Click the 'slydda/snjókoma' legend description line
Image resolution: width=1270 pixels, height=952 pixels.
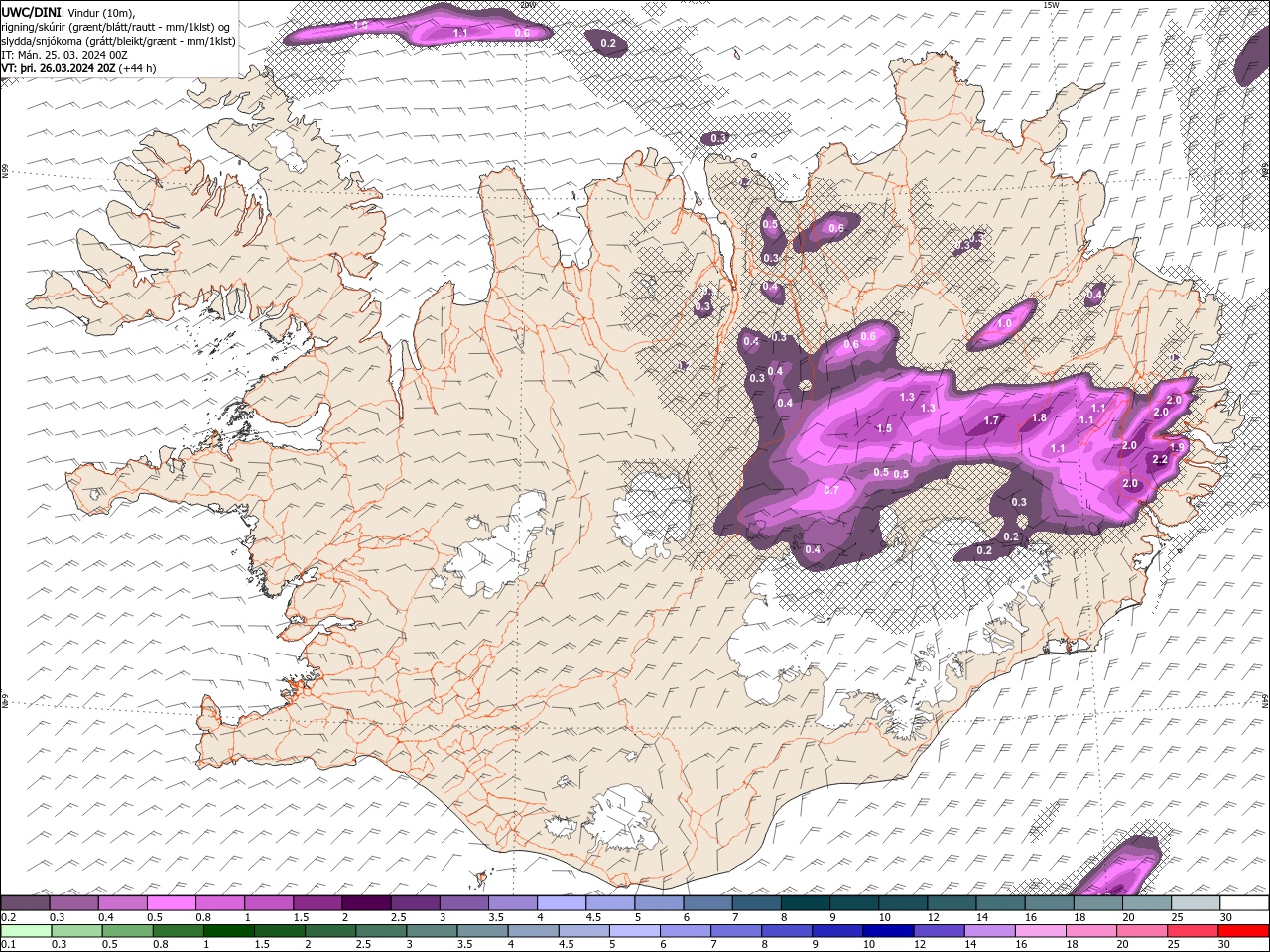[x=118, y=41]
